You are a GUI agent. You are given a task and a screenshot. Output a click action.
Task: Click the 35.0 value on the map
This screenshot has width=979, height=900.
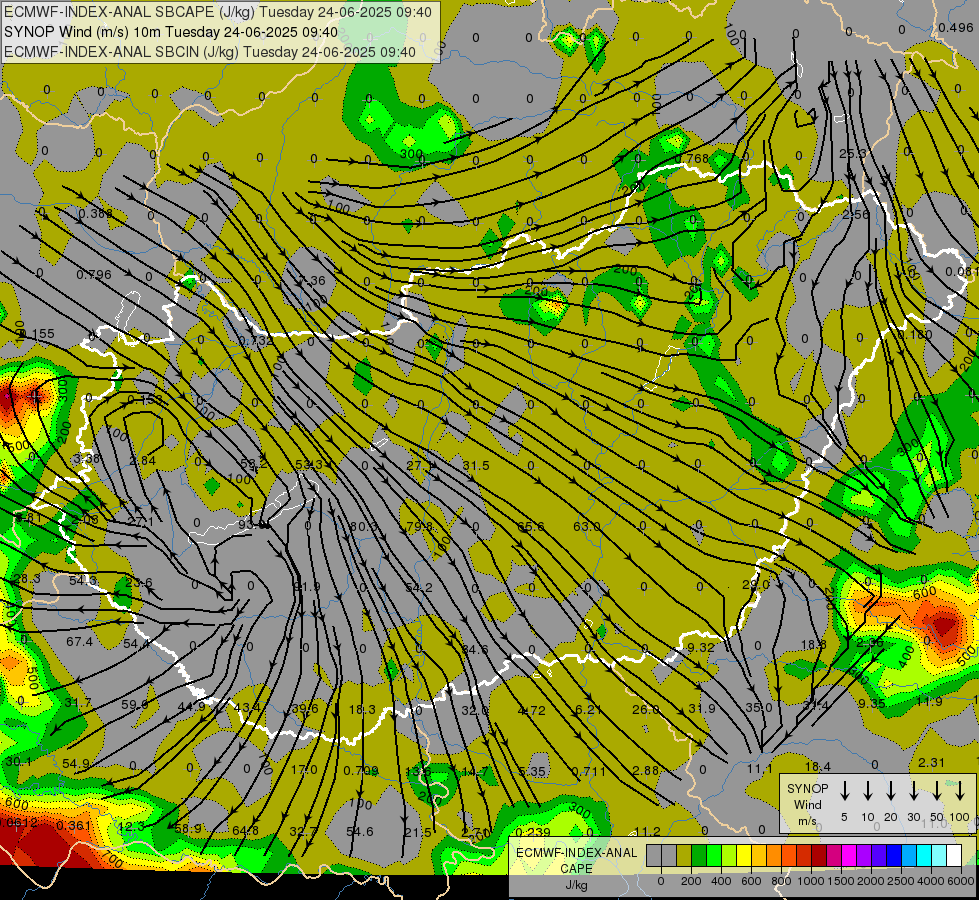[759, 708]
